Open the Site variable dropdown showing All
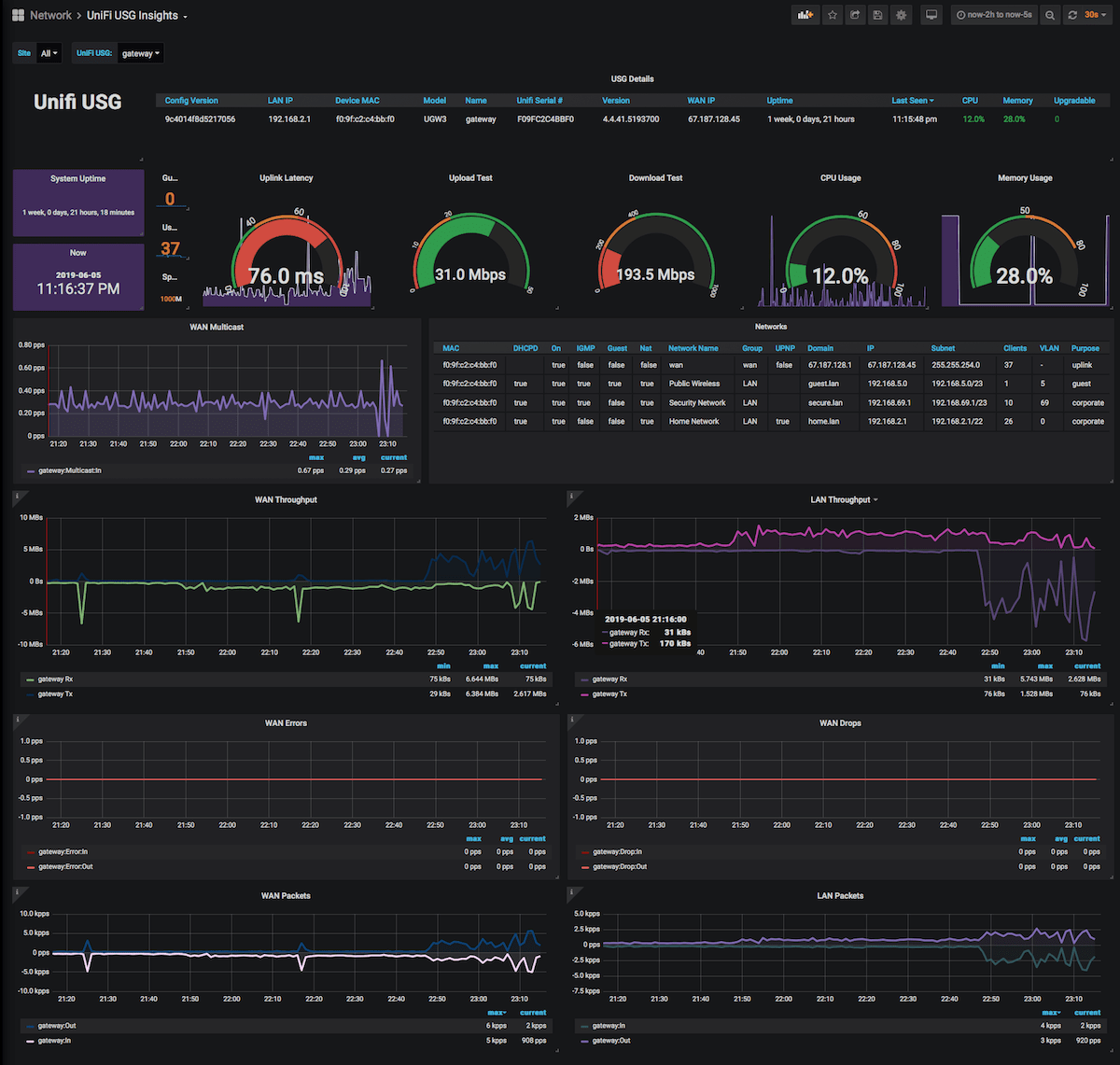 (49, 53)
